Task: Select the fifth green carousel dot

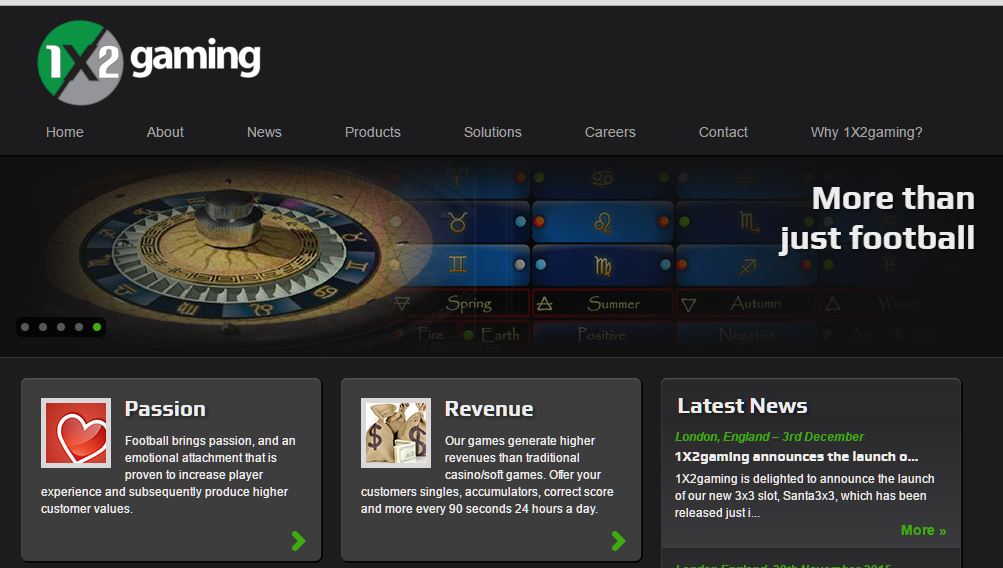Action: click(x=97, y=327)
